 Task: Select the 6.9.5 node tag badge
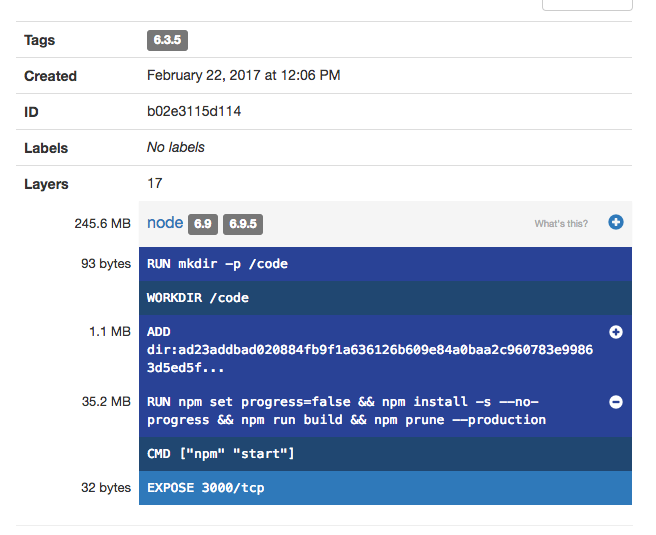(x=243, y=224)
